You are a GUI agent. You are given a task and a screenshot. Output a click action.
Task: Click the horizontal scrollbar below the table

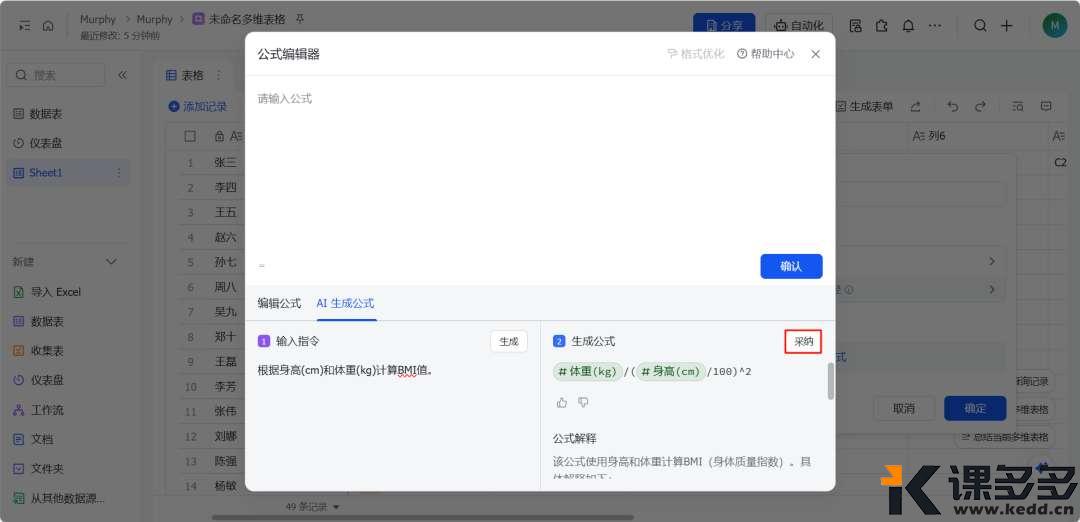(x=424, y=517)
